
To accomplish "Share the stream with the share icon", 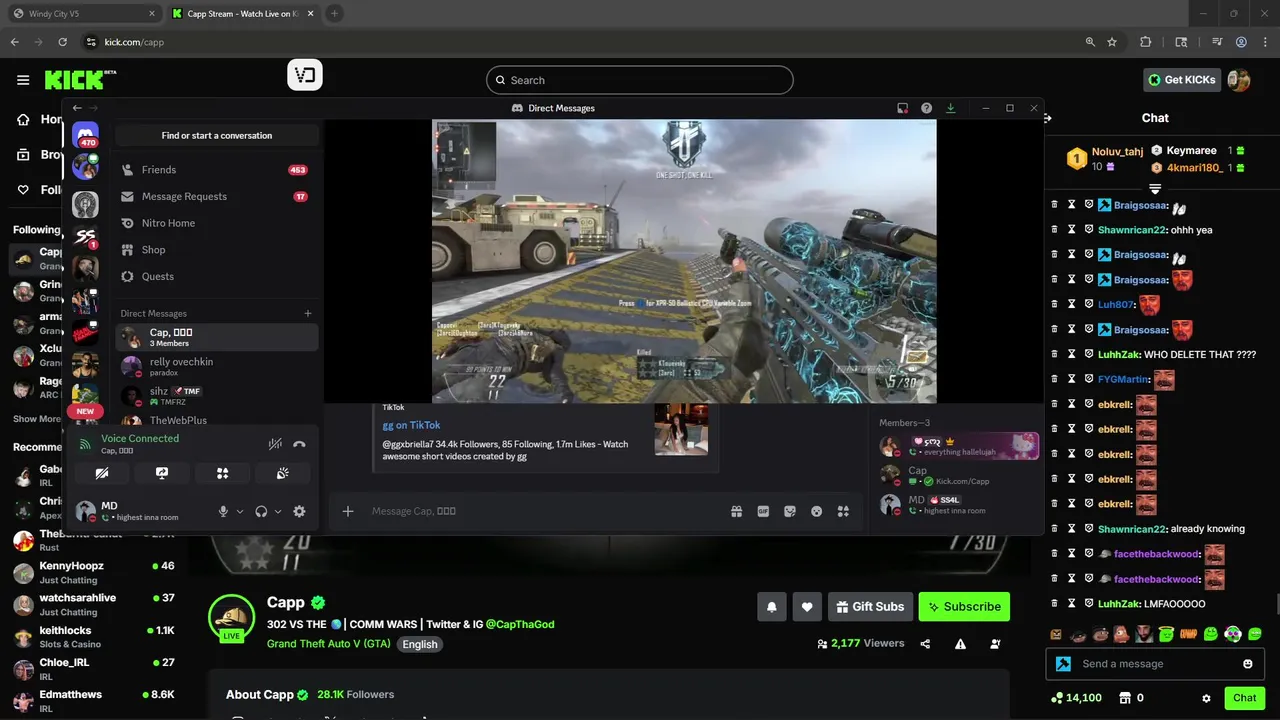I will point(925,644).
